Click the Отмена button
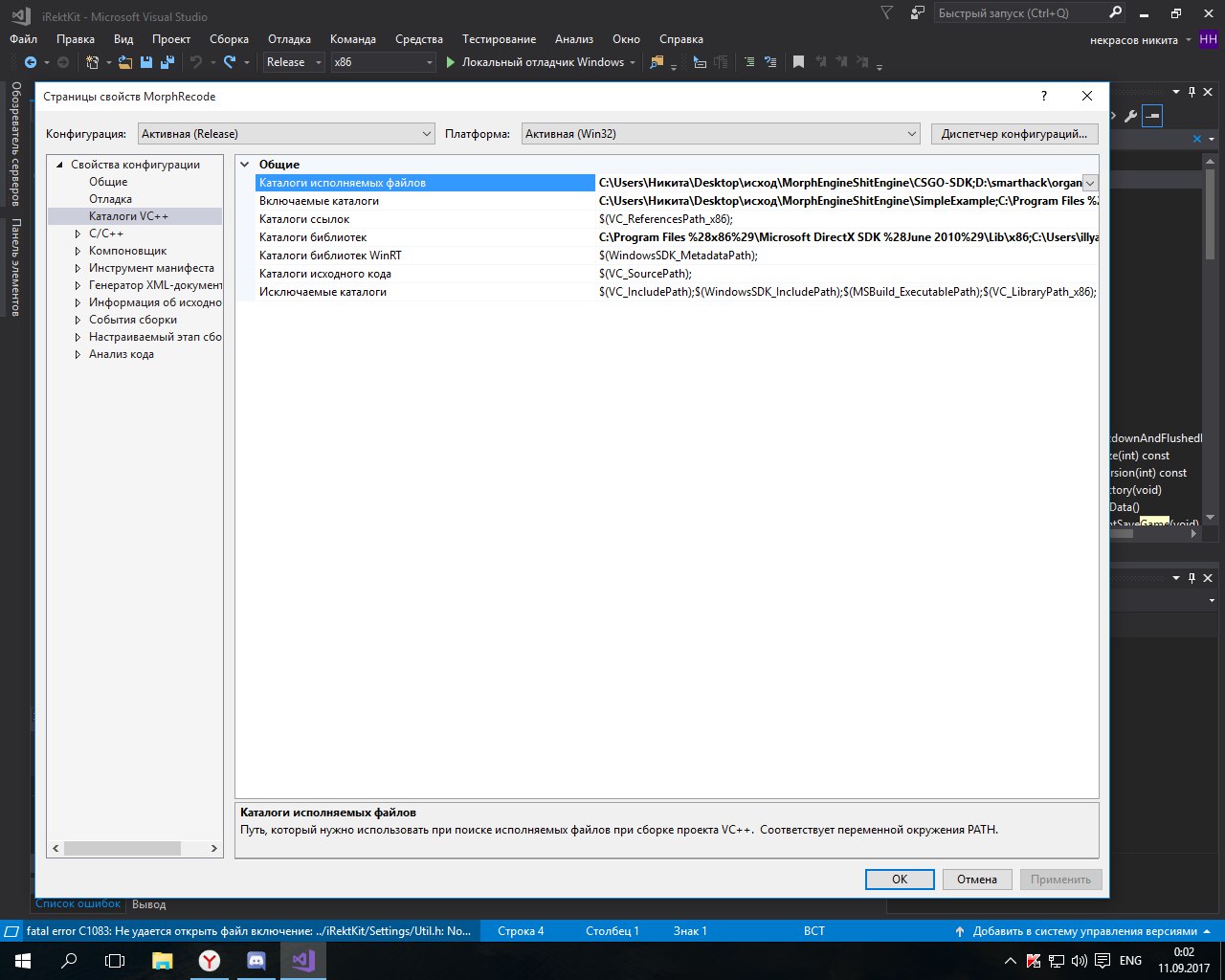The image size is (1225, 980). click(976, 880)
